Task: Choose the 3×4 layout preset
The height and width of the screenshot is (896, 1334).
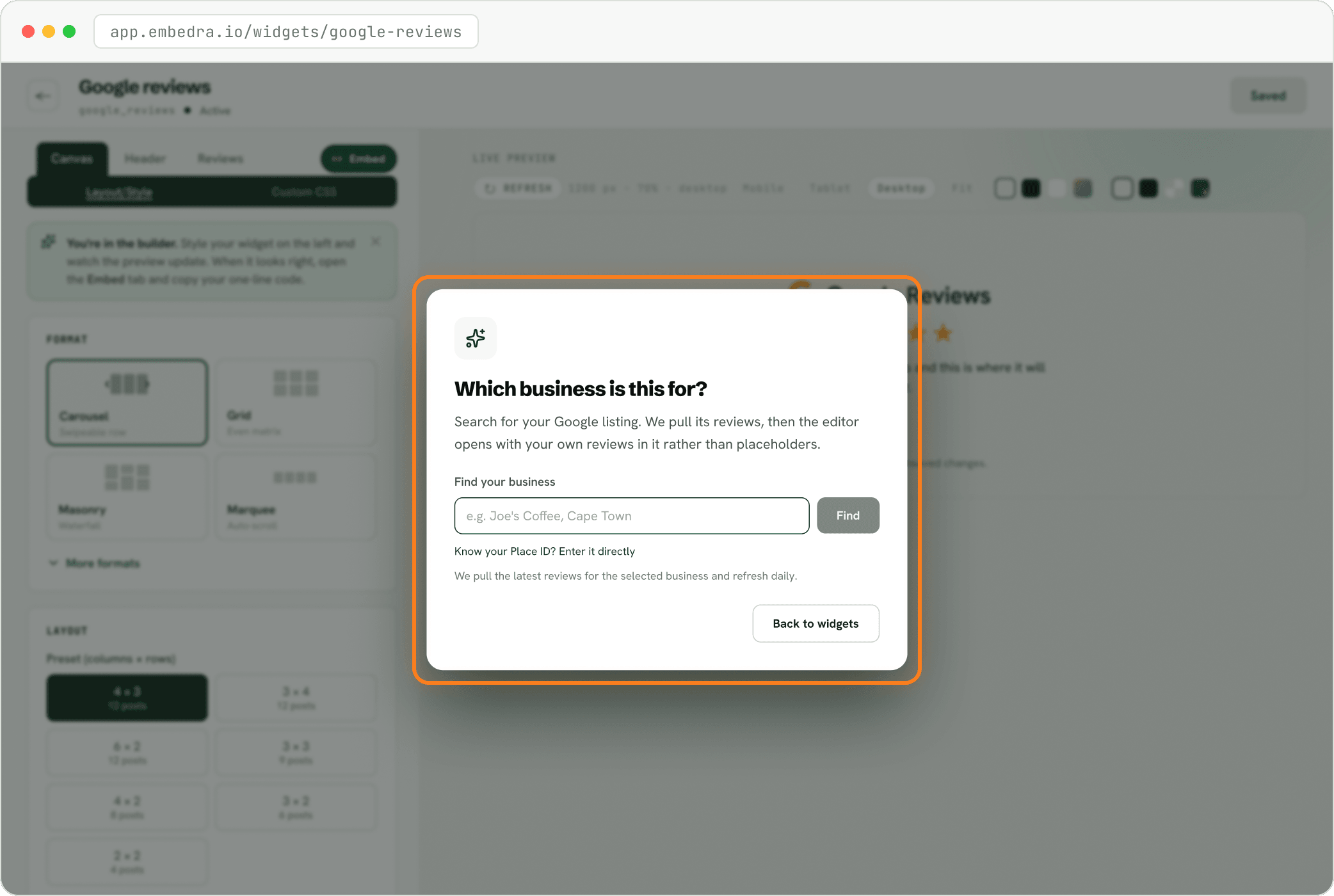Action: [295, 698]
